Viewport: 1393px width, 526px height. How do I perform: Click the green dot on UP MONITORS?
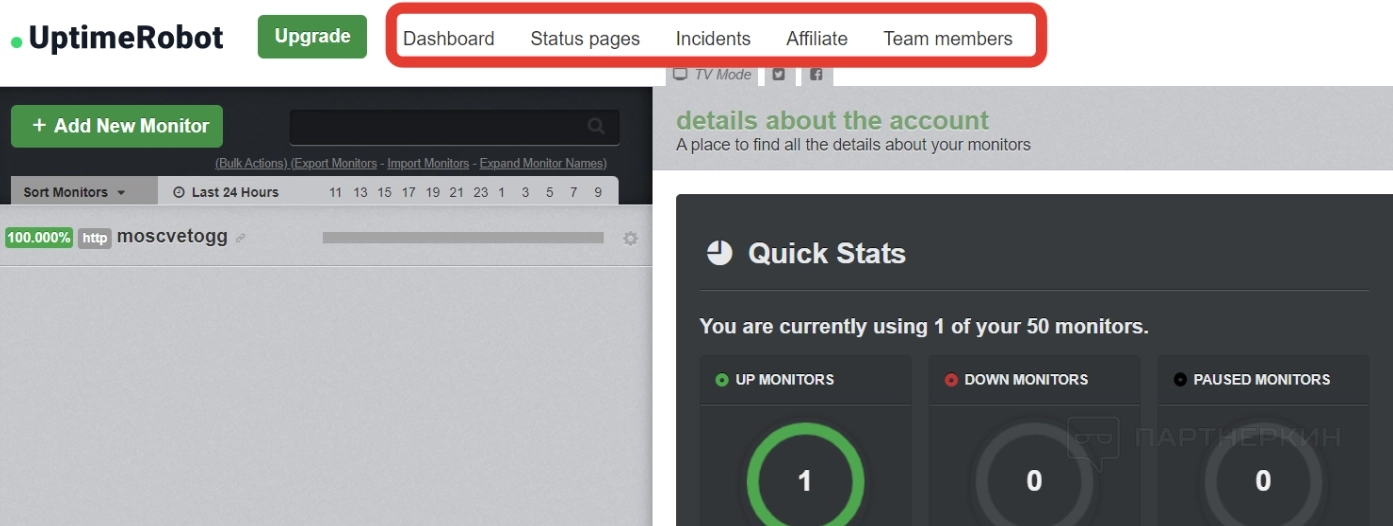722,380
